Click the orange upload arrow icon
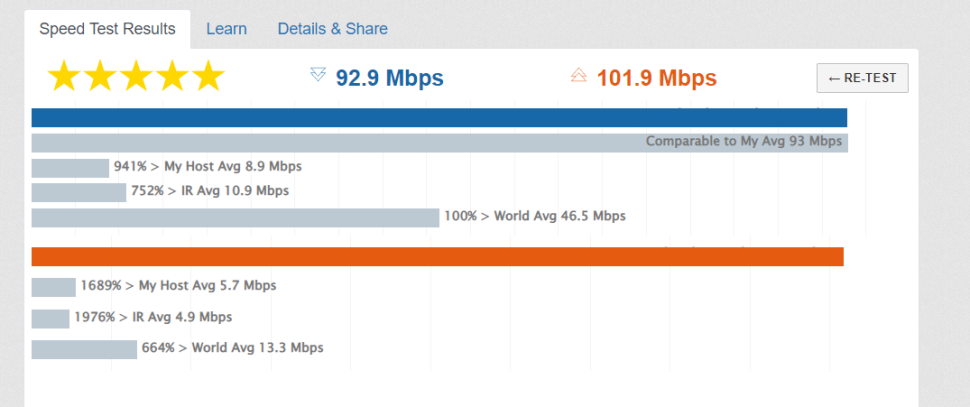This screenshot has width=970, height=407. click(578, 75)
